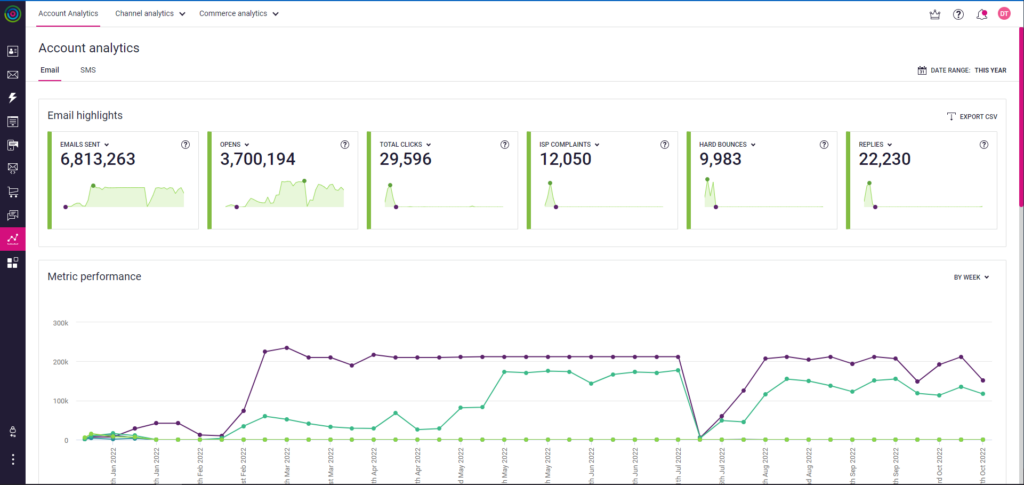Open the notifications bell
The width and height of the screenshot is (1024, 485).
pyautogui.click(x=982, y=14)
